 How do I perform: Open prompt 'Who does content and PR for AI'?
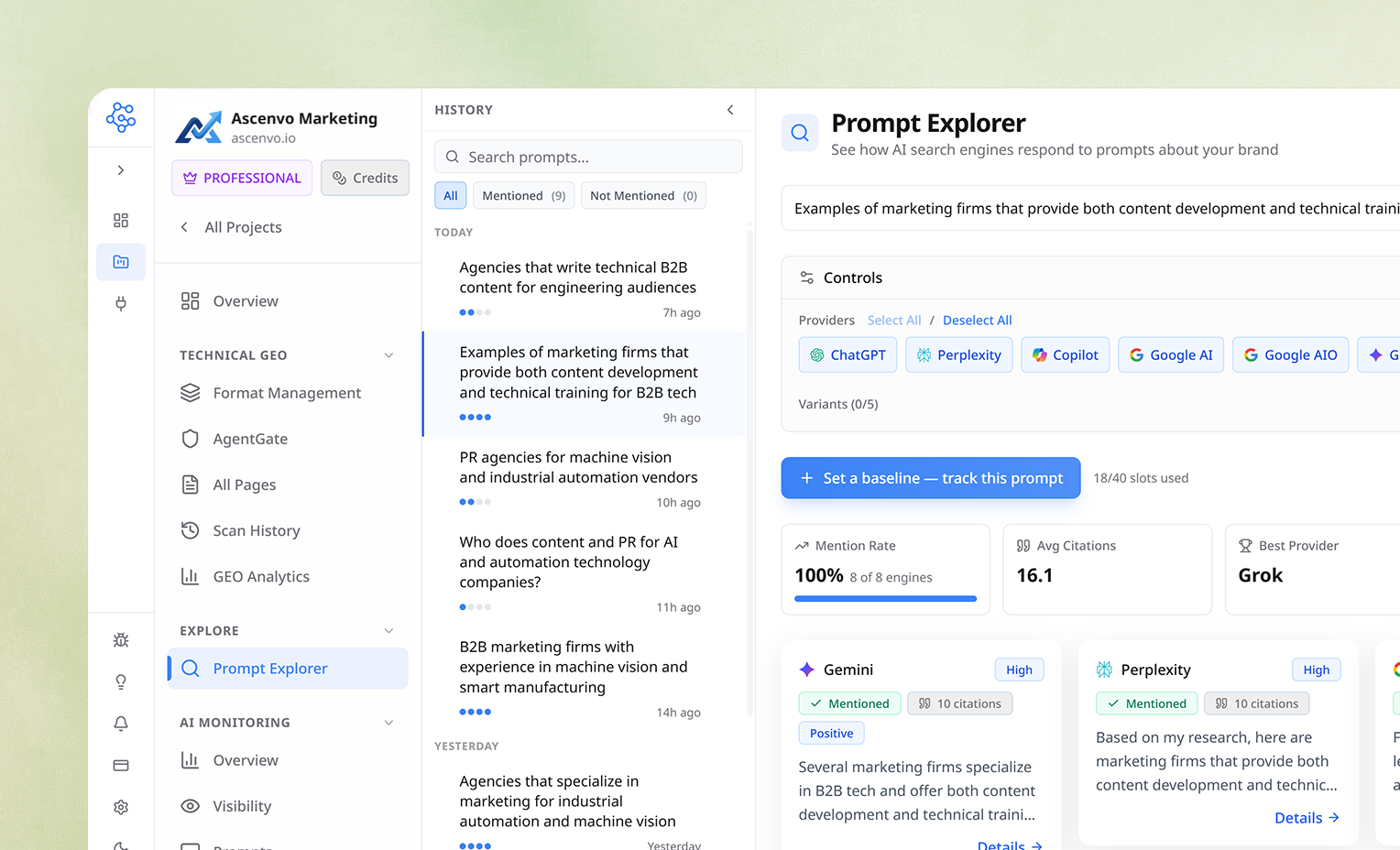coord(584,573)
